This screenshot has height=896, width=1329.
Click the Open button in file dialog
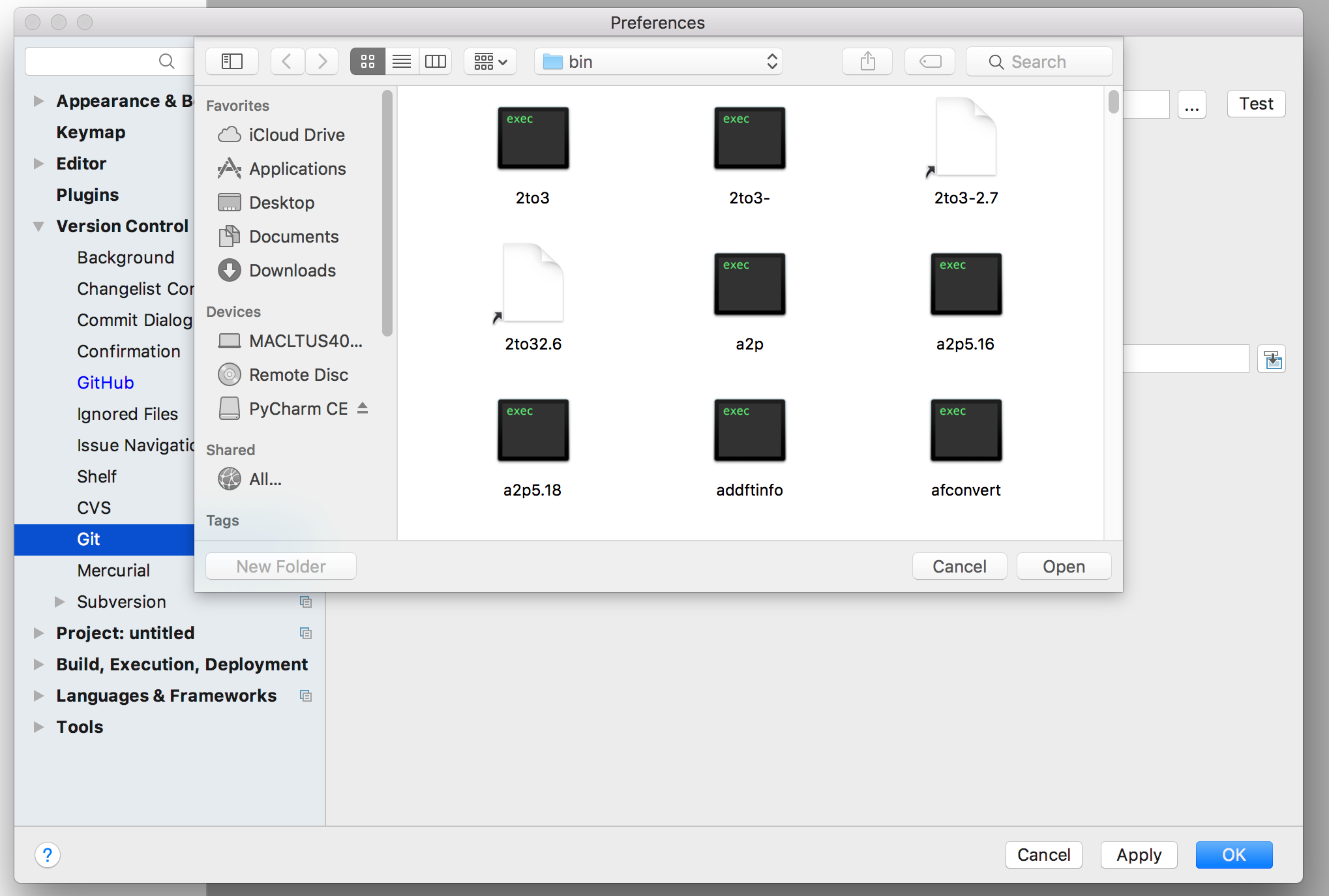tap(1063, 566)
